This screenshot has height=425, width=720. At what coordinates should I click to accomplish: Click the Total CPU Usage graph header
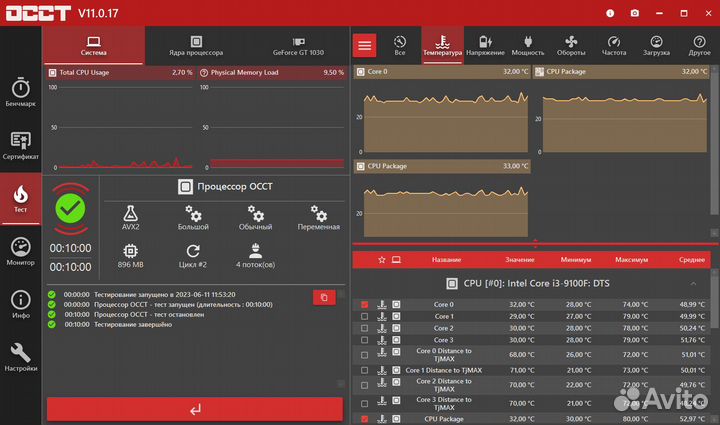coord(120,73)
